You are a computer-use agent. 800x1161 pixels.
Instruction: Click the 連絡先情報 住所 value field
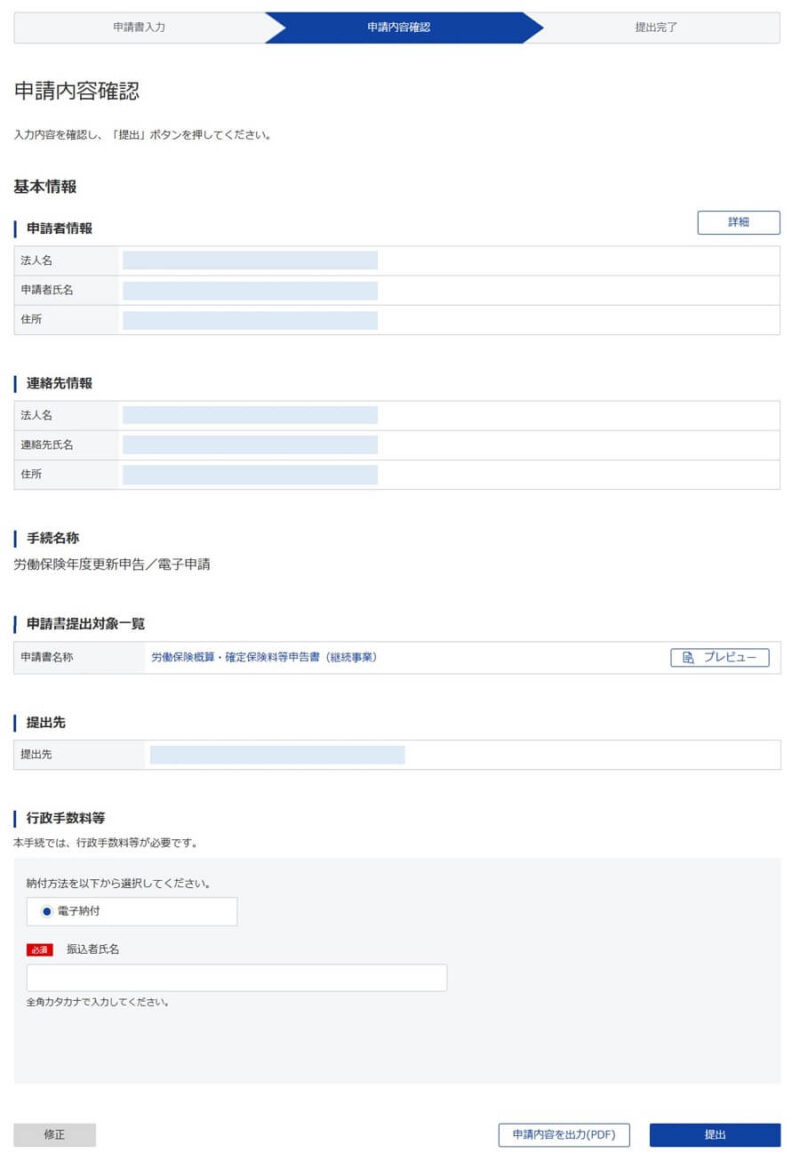click(x=250, y=475)
